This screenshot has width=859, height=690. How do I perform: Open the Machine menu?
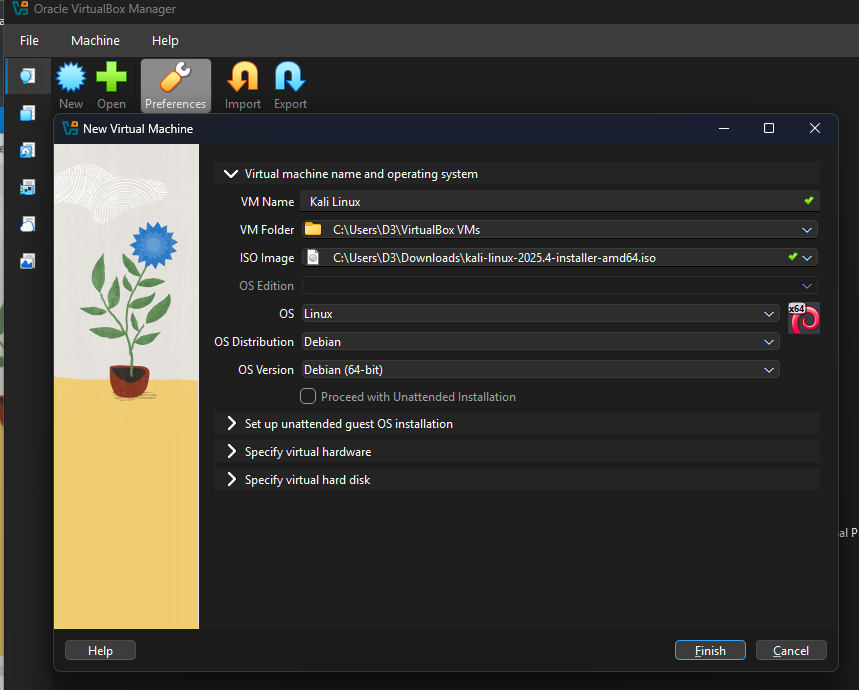tap(95, 41)
